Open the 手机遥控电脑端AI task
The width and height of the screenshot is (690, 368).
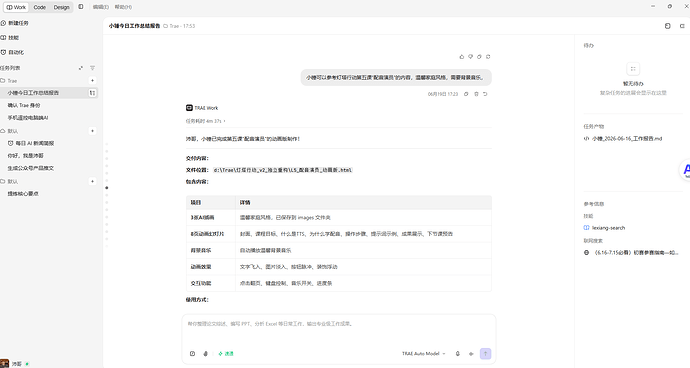pyautogui.click(x=28, y=118)
